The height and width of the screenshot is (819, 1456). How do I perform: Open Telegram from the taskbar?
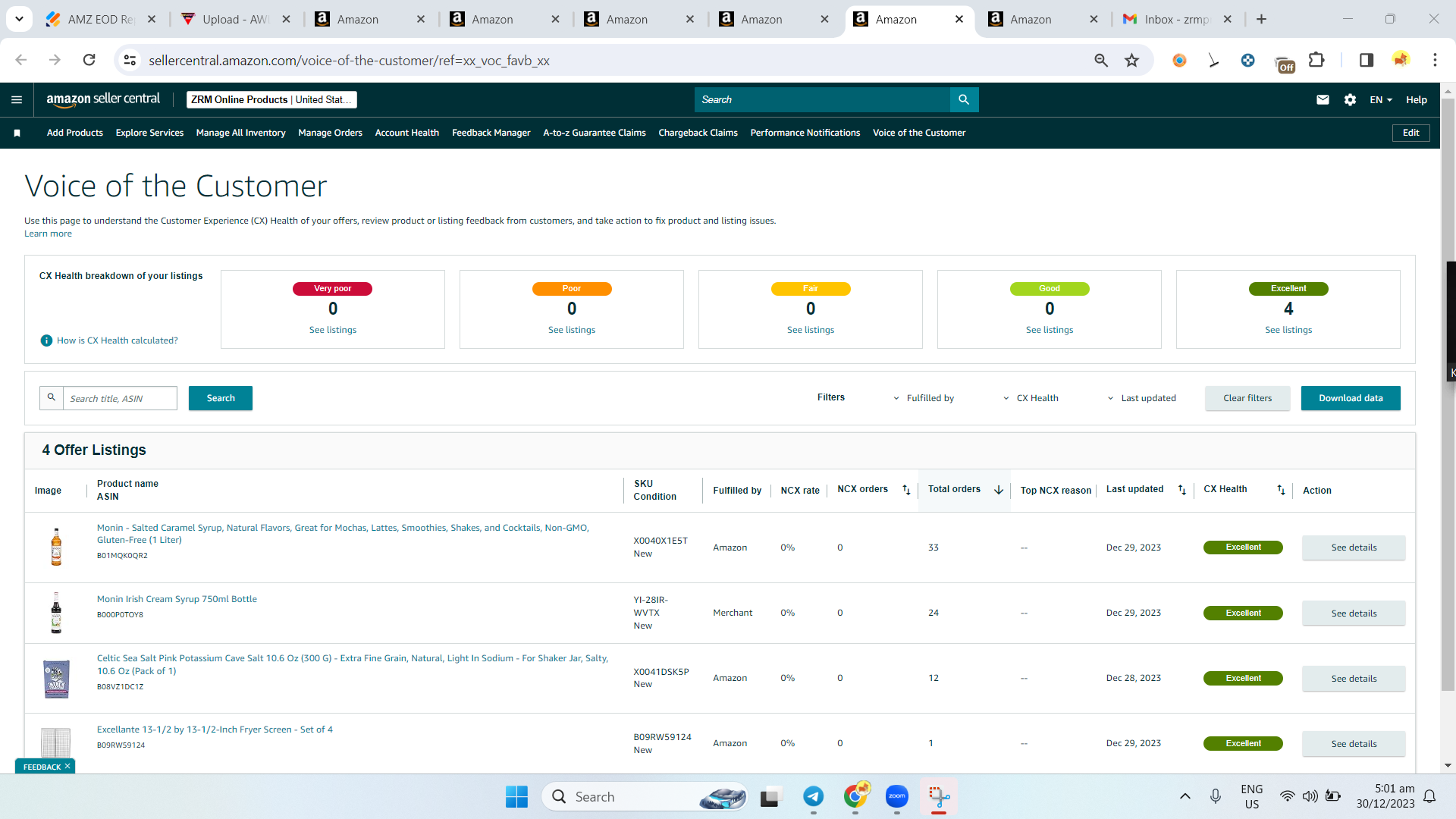813,796
